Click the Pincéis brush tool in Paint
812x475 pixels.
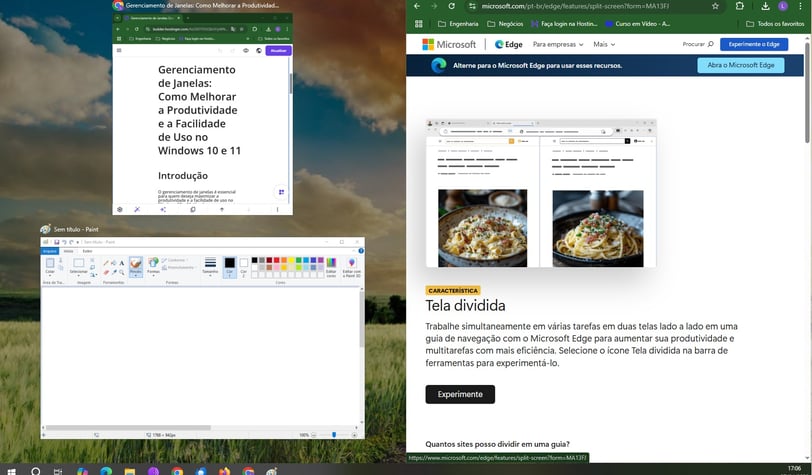[x=136, y=266]
